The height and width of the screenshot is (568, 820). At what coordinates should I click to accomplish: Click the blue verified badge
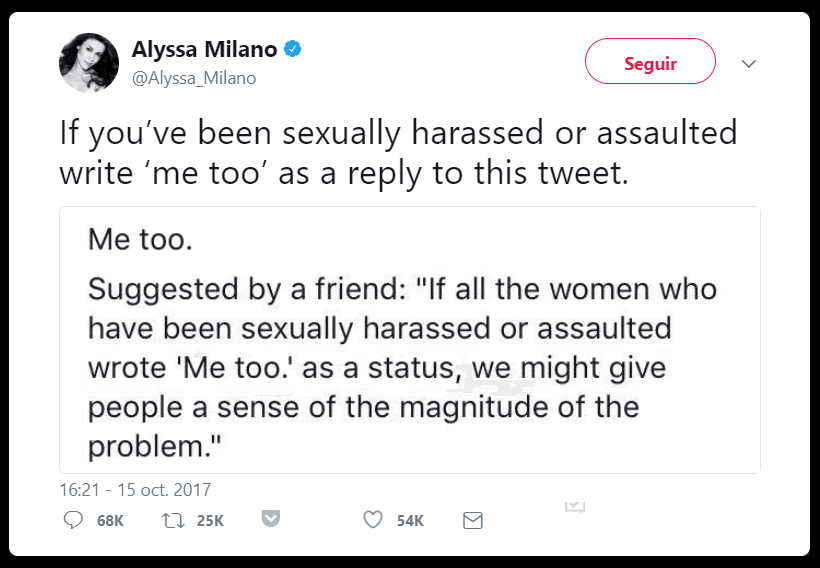click(295, 49)
